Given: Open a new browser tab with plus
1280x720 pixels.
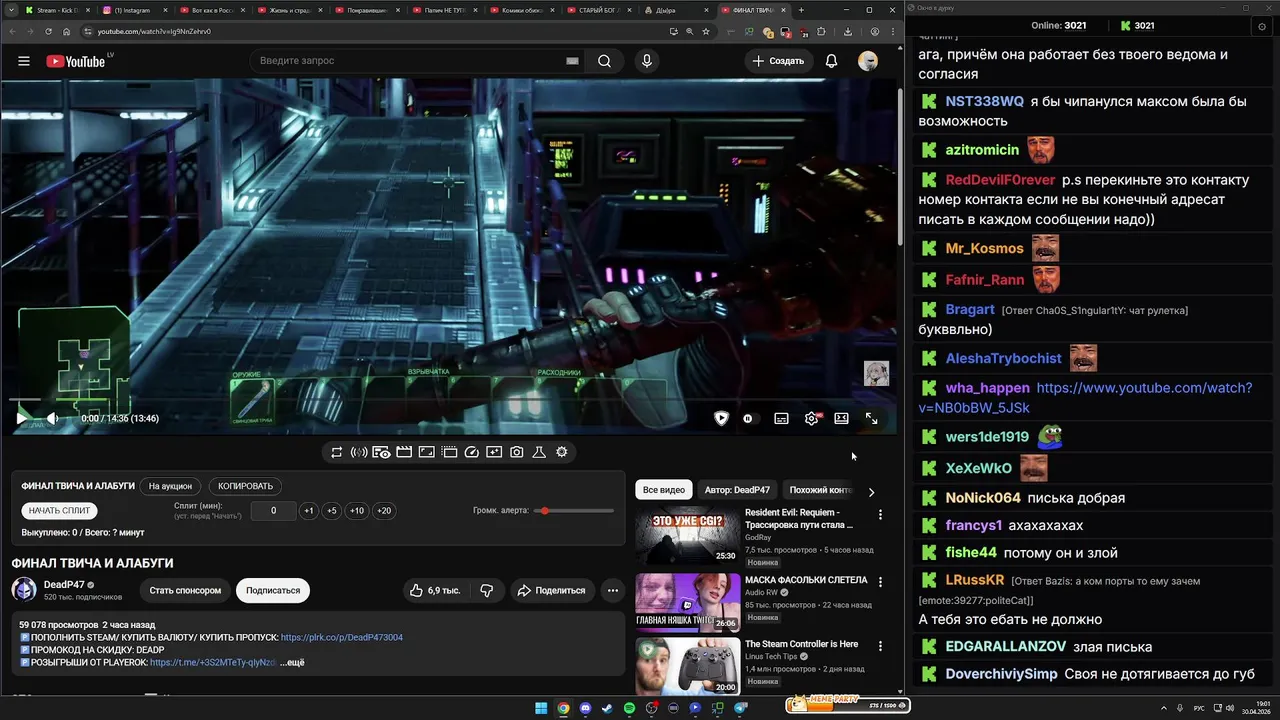Looking at the screenshot, I should point(801,10).
